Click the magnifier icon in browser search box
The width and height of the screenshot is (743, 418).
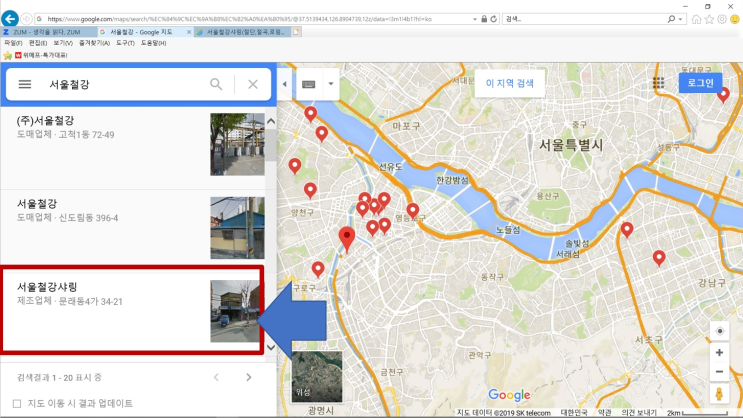(671, 19)
